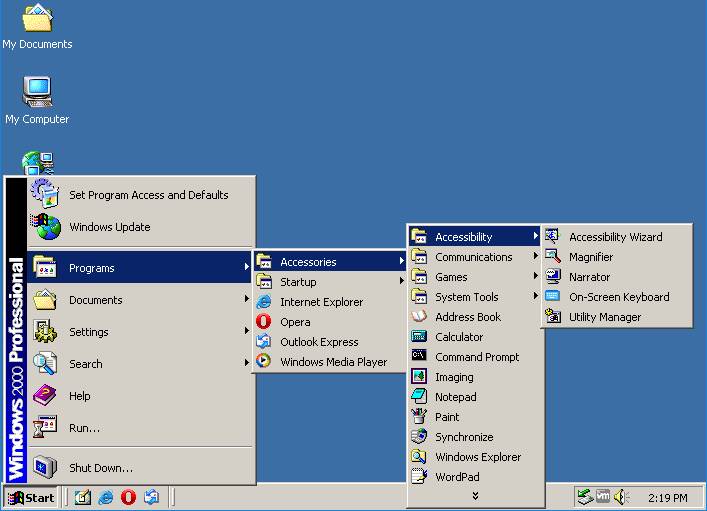The image size is (707, 511).
Task: Click the Utility Manager icon
Action: (x=553, y=316)
